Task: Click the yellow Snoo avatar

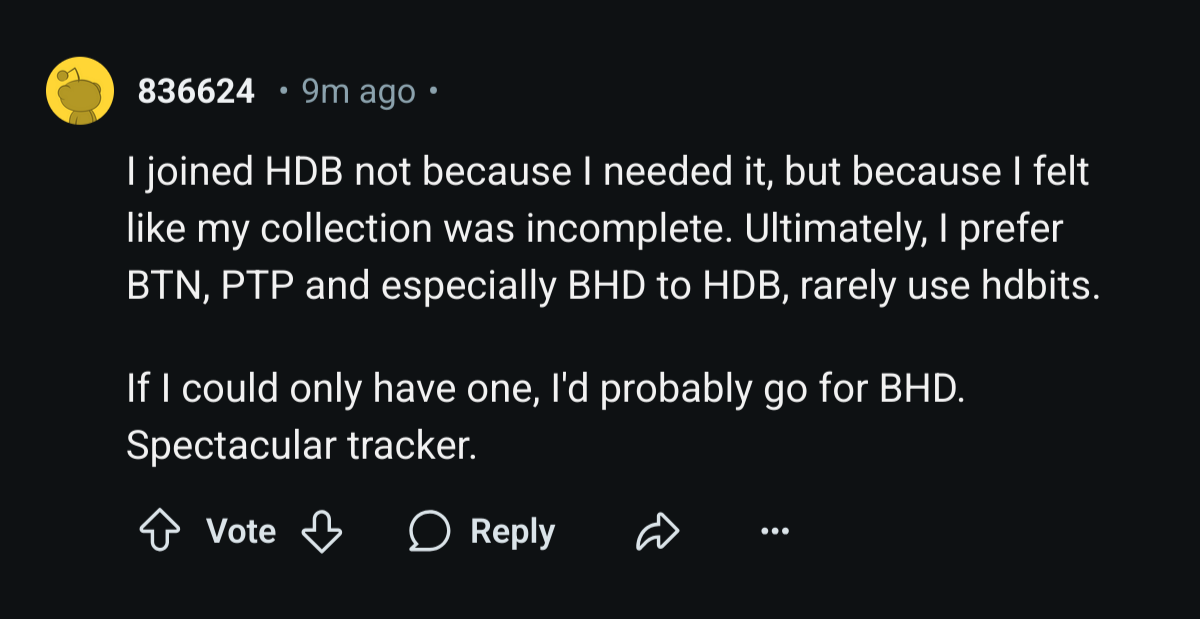Action: tap(79, 91)
